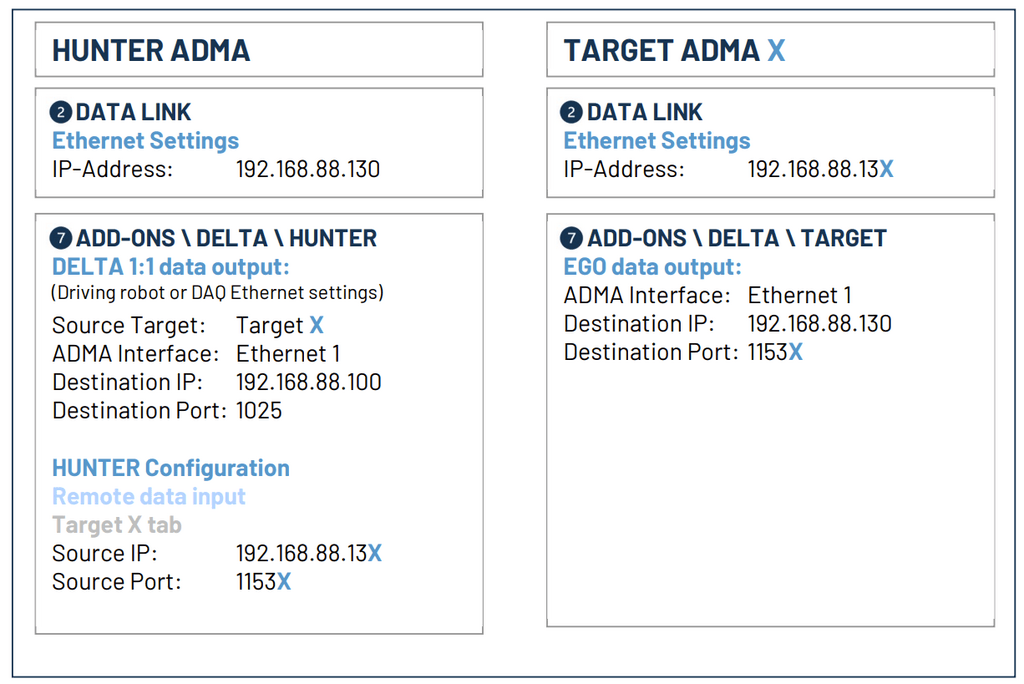
Task: Click the number 2 badge in Target DATA LINK
Action: 572,113
